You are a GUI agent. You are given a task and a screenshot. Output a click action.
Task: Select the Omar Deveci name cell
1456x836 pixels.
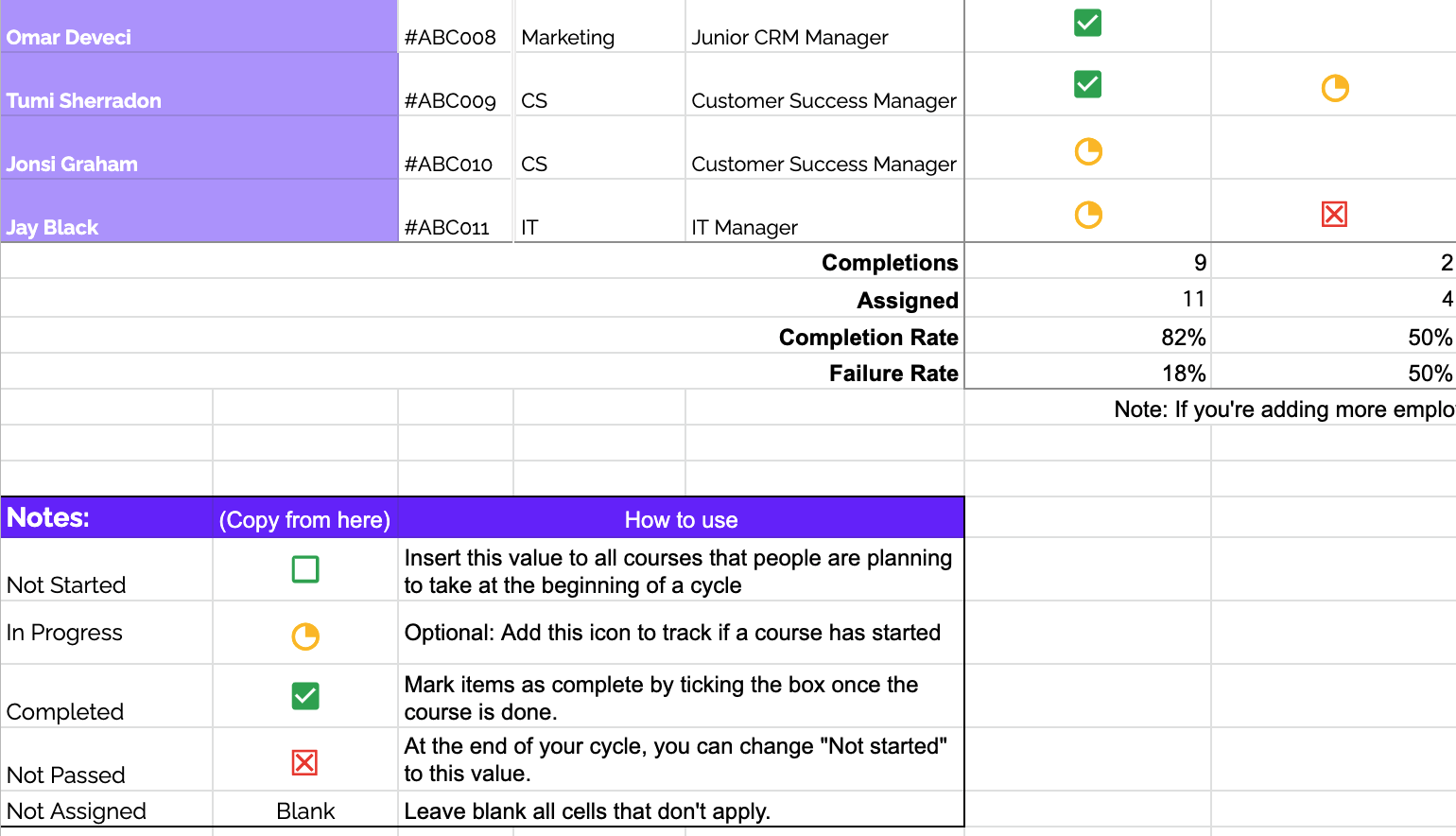point(199,28)
